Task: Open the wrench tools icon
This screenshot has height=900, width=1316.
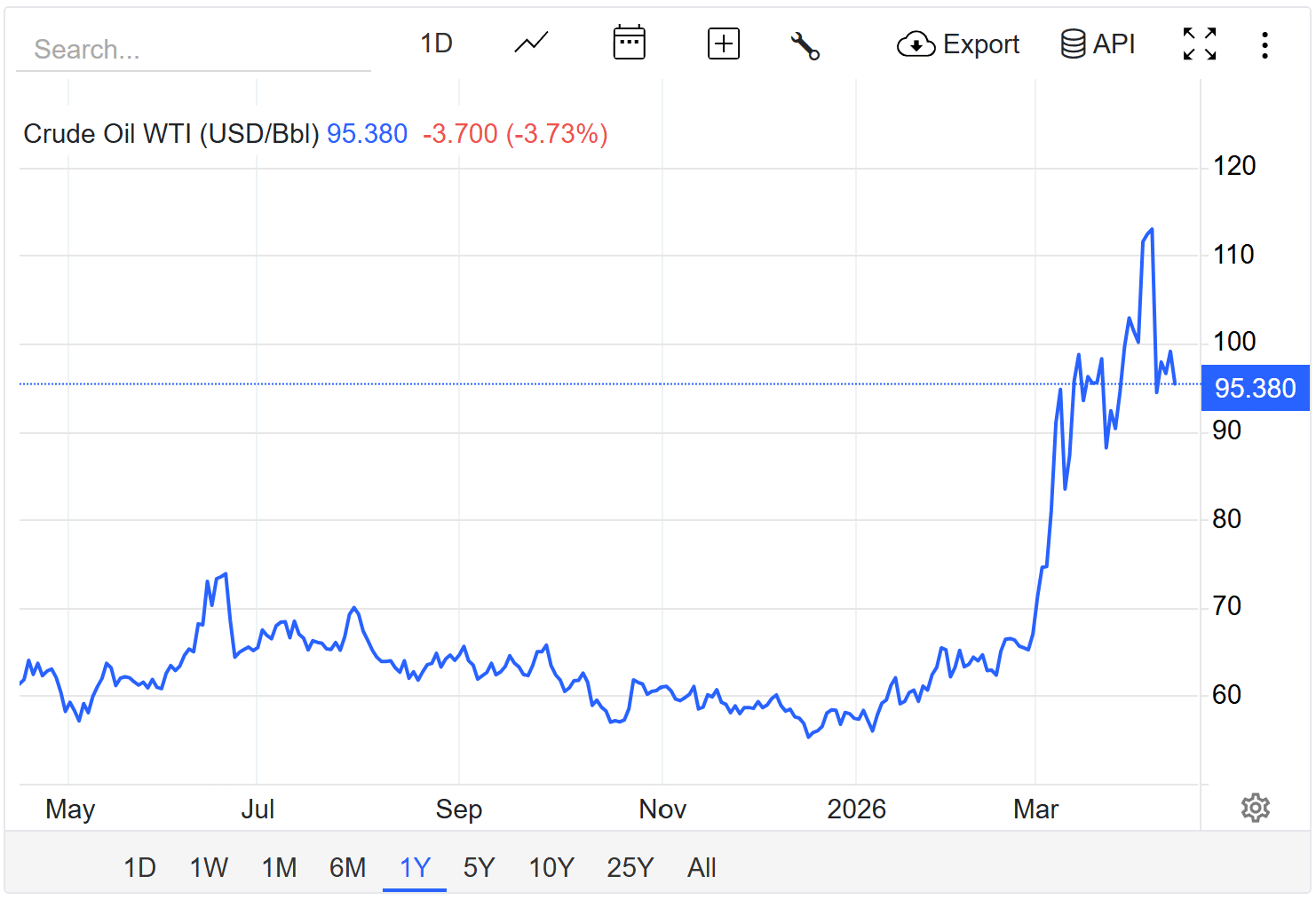Action: (805, 44)
